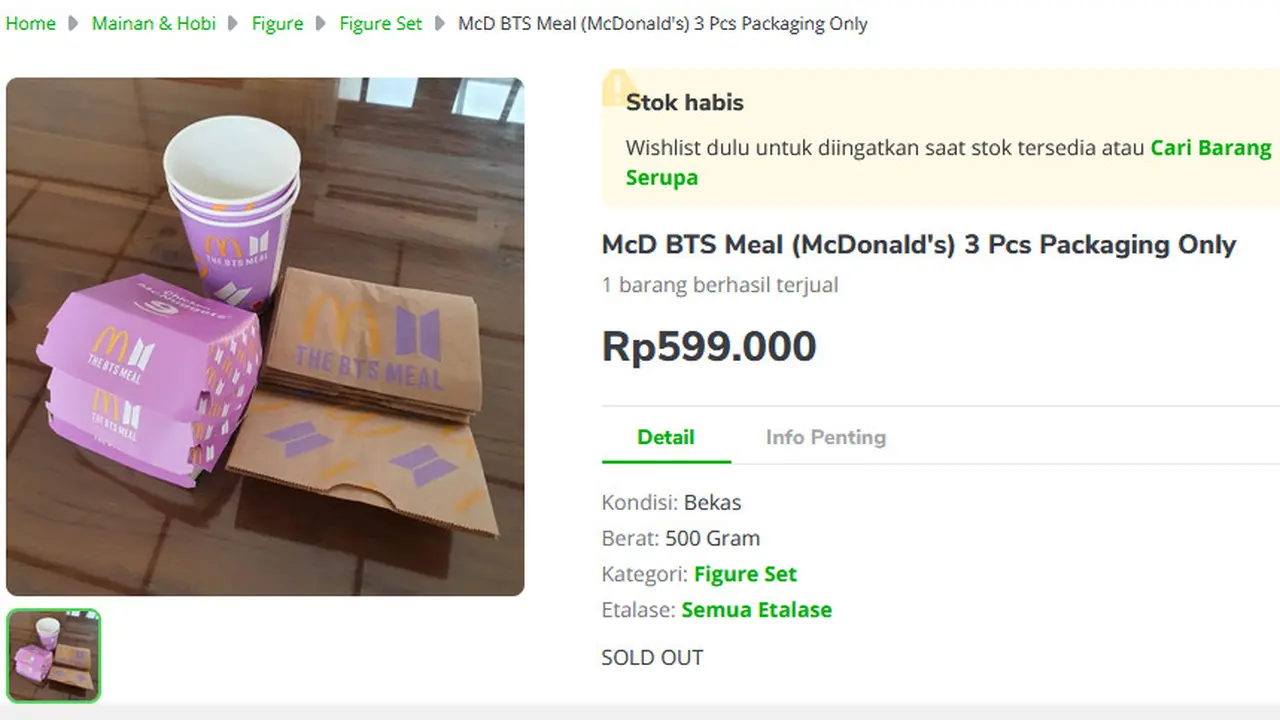Visit the Figure breadcrumb link
1280x720 pixels.
click(x=277, y=23)
